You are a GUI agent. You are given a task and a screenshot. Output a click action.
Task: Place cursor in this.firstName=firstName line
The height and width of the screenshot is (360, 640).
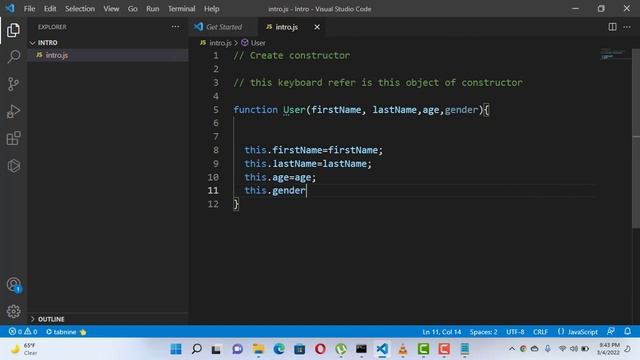click(x=313, y=150)
